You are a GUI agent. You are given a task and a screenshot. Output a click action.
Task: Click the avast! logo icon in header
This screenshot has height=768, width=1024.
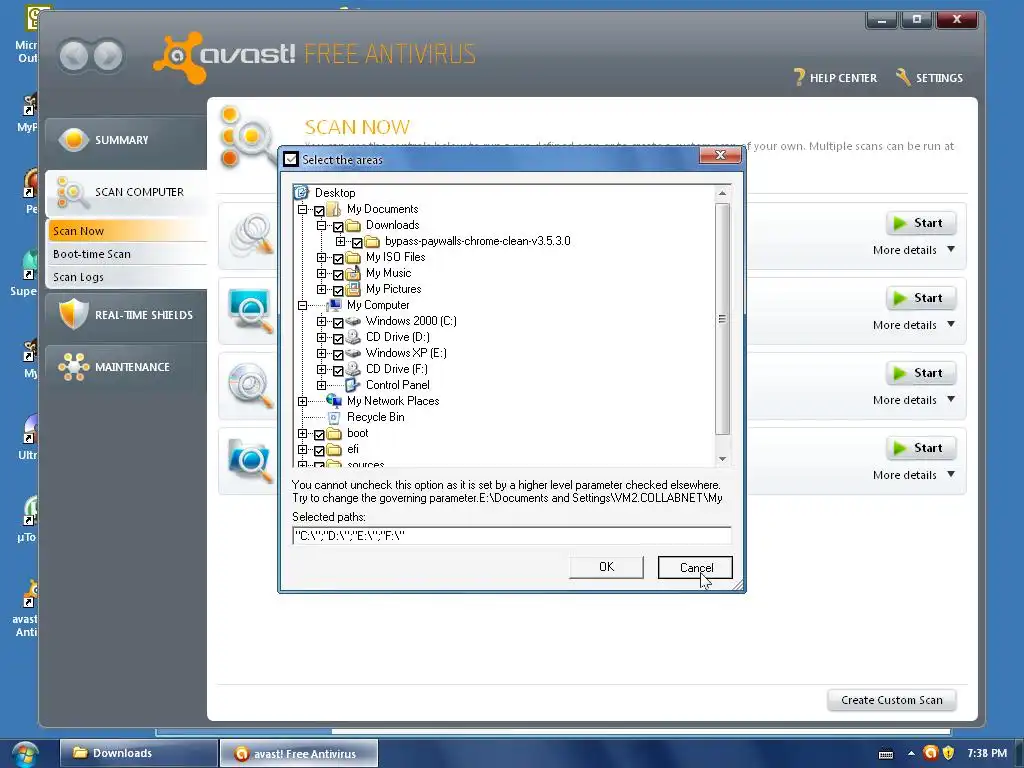coord(178,57)
